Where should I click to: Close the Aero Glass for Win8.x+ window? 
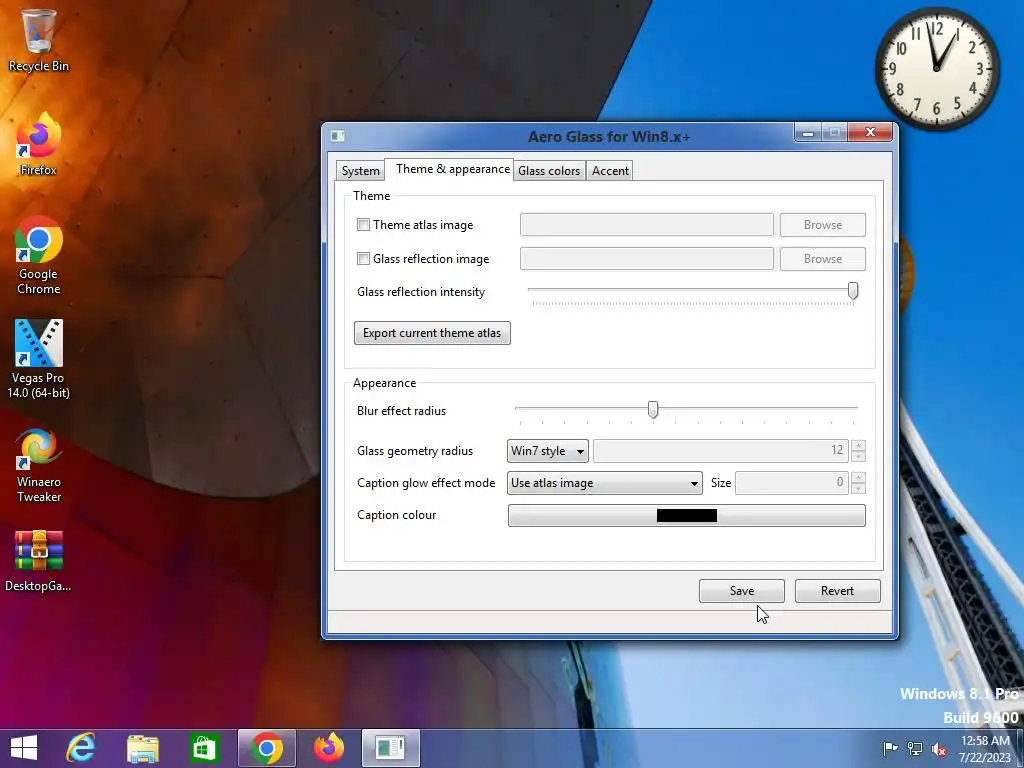click(870, 133)
